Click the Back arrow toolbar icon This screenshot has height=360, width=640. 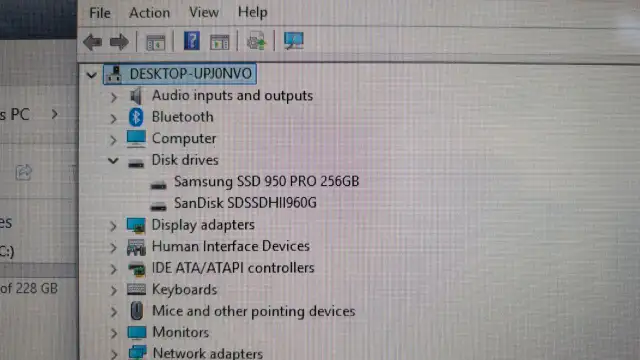click(93, 42)
